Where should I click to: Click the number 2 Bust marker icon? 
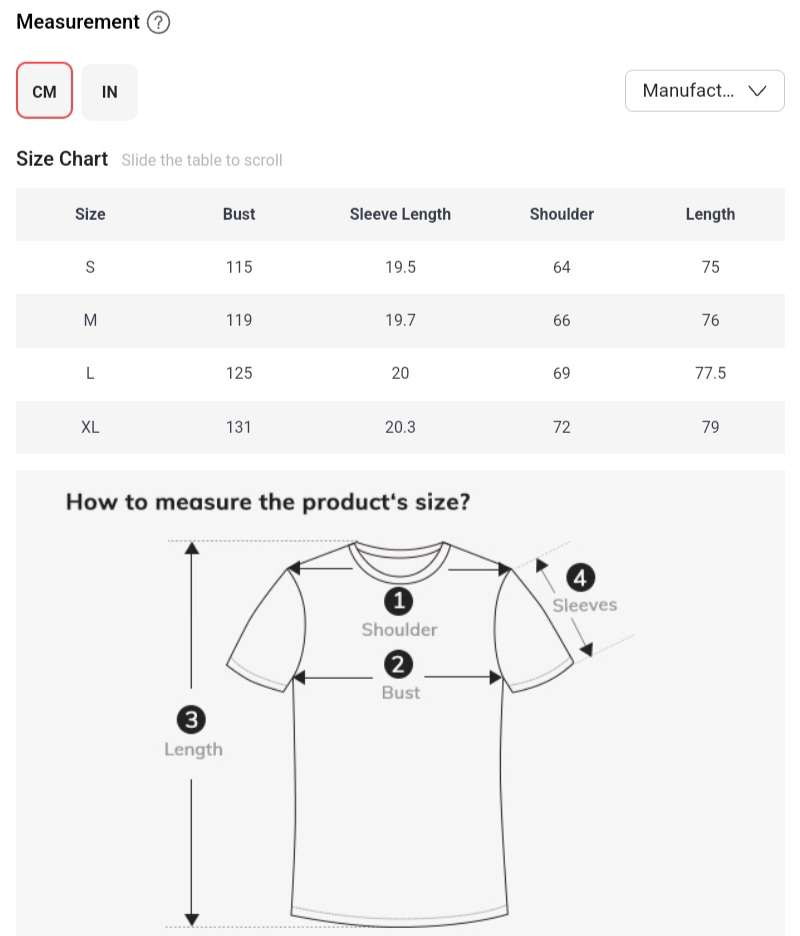pyautogui.click(x=398, y=664)
